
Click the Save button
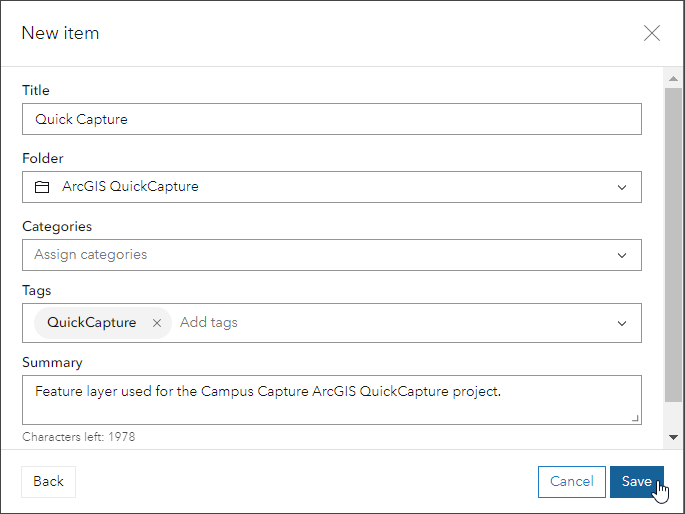(x=637, y=481)
